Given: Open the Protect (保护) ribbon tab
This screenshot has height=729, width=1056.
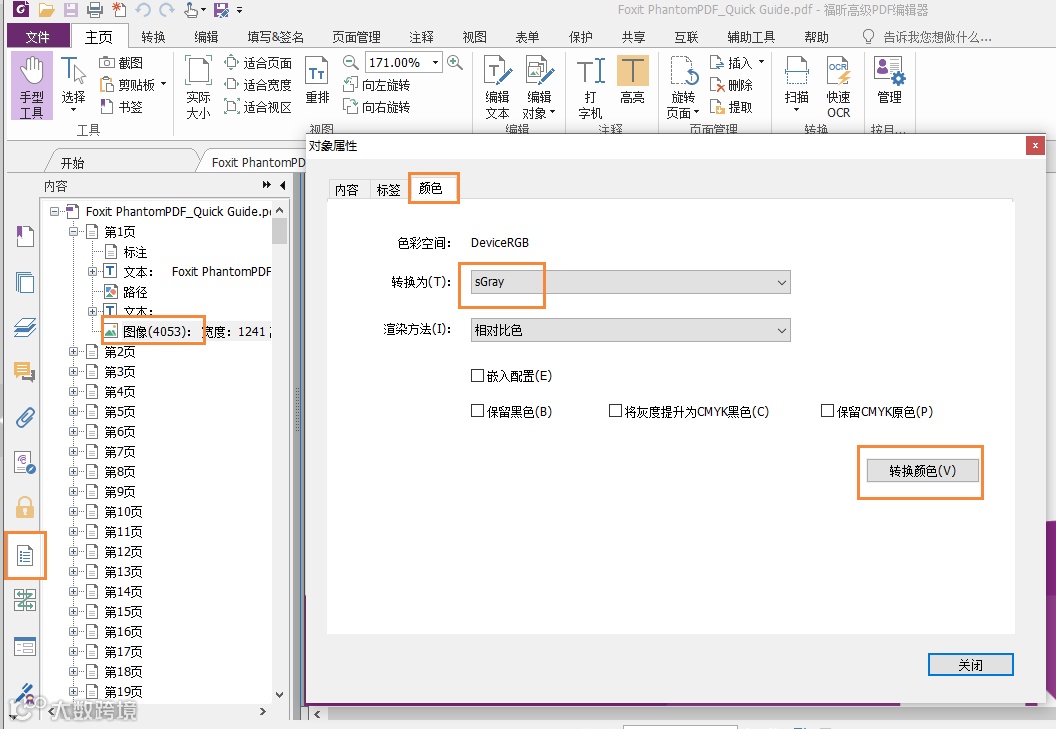Looking at the screenshot, I should pyautogui.click(x=581, y=37).
